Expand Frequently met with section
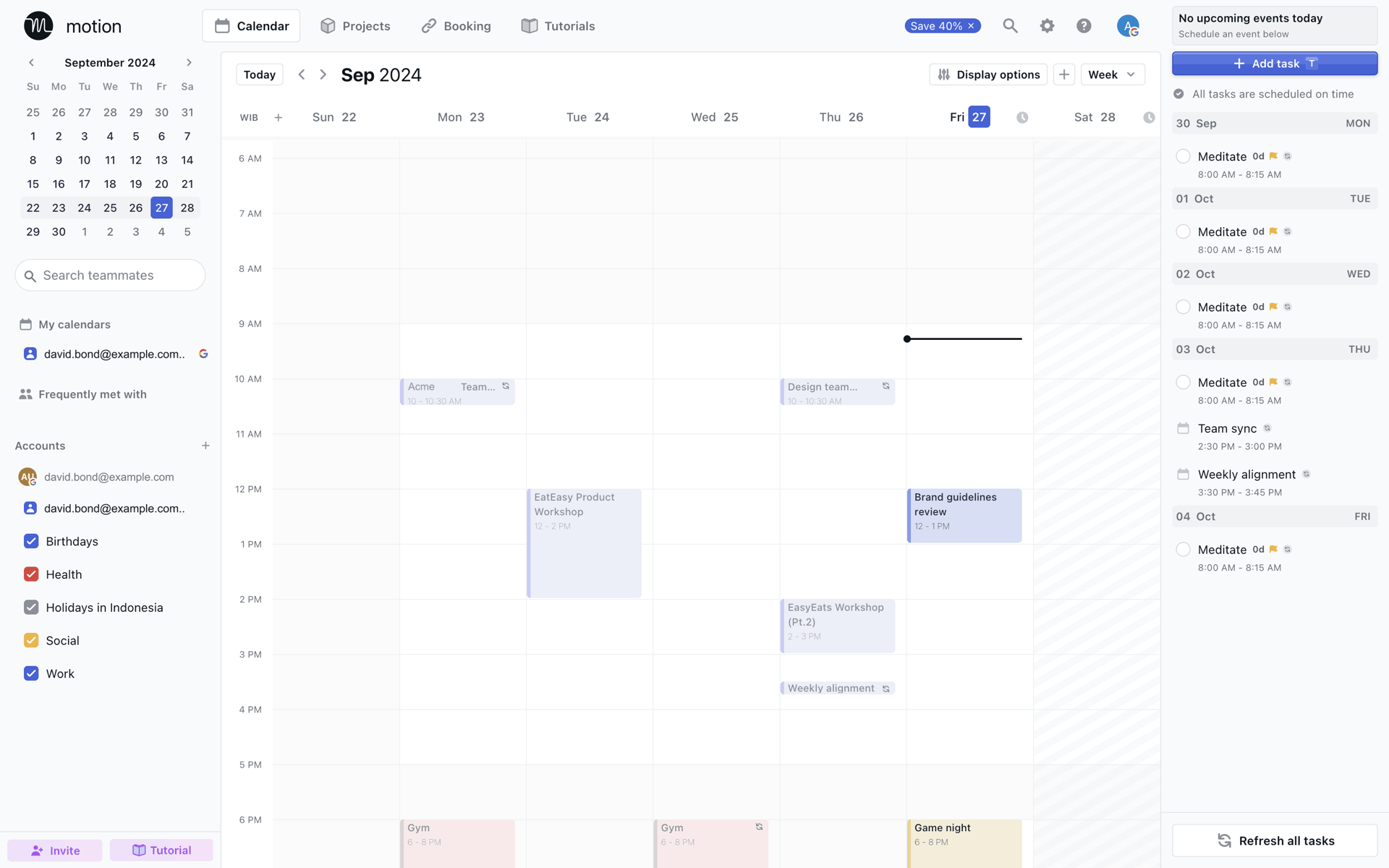 point(82,394)
